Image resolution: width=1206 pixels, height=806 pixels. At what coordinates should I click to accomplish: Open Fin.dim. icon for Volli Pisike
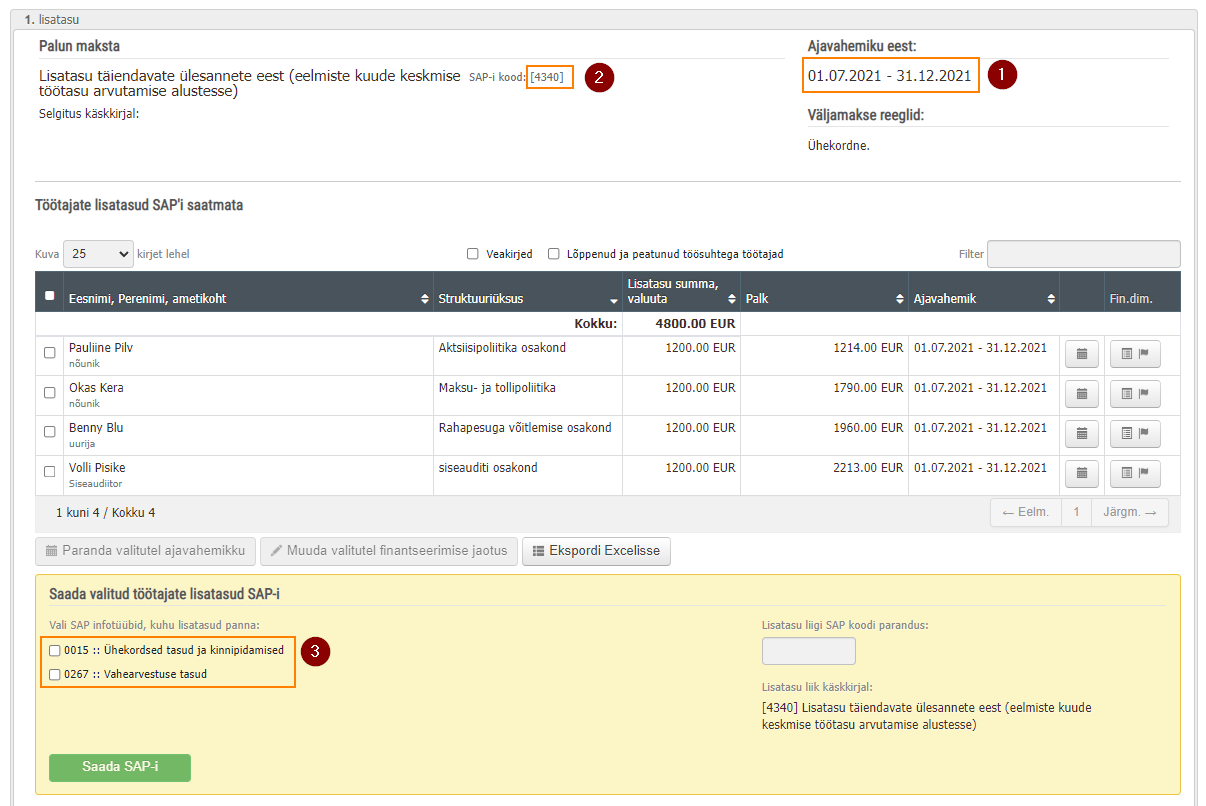(1135, 474)
